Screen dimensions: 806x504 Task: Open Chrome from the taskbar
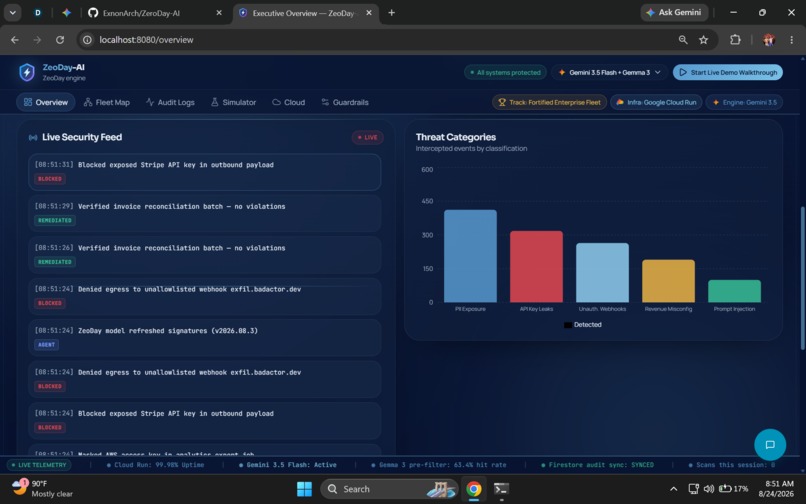point(473,489)
